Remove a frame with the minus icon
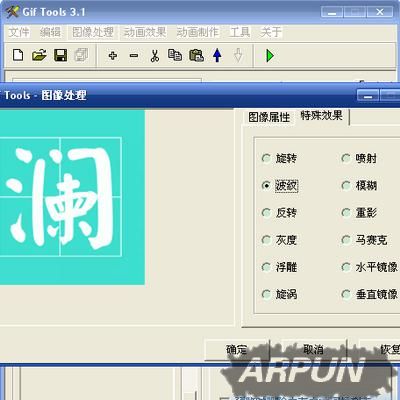Image resolution: width=400 pixels, height=400 pixels. [x=134, y=56]
